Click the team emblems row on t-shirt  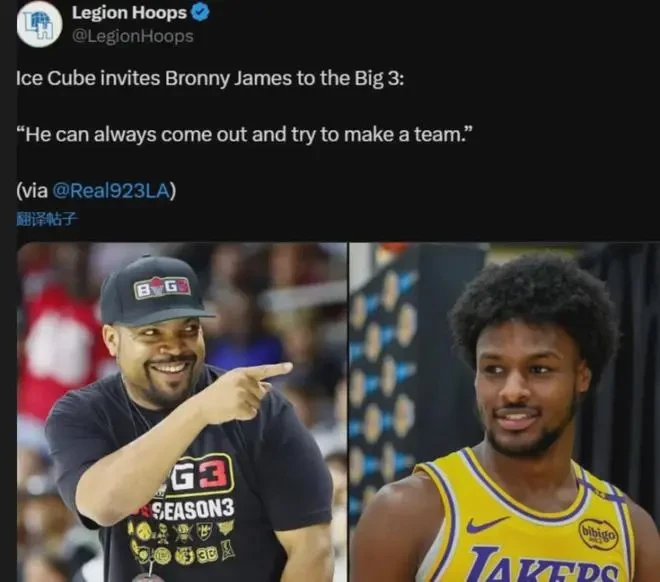point(182,543)
